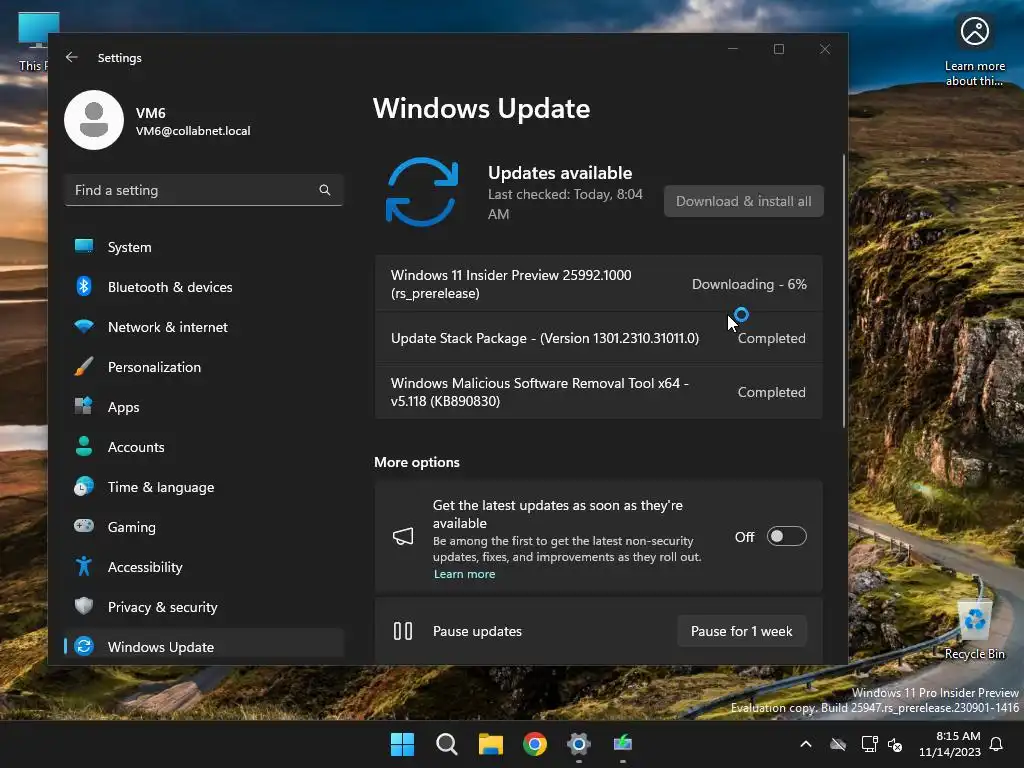
Task: Click the large blue update sync icon
Action: click(422, 192)
